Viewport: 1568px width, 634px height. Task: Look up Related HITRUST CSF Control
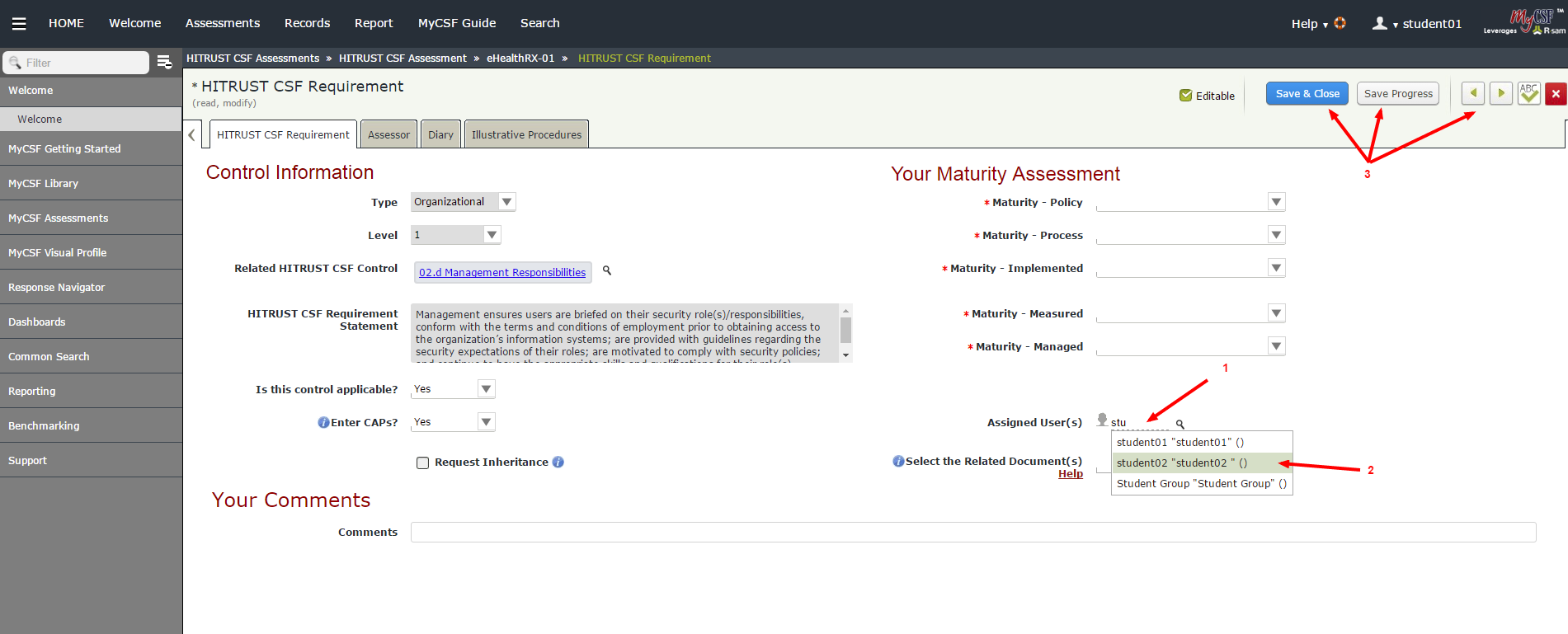click(607, 270)
